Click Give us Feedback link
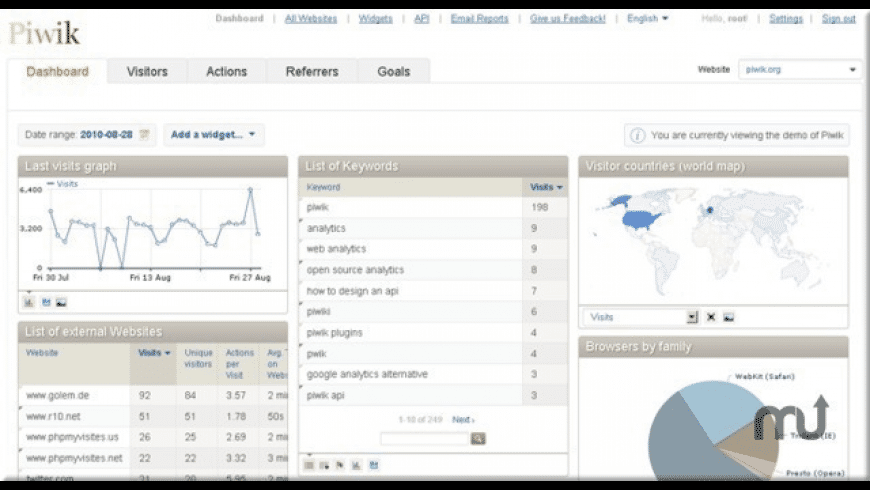This screenshot has width=870, height=490. tap(568, 18)
